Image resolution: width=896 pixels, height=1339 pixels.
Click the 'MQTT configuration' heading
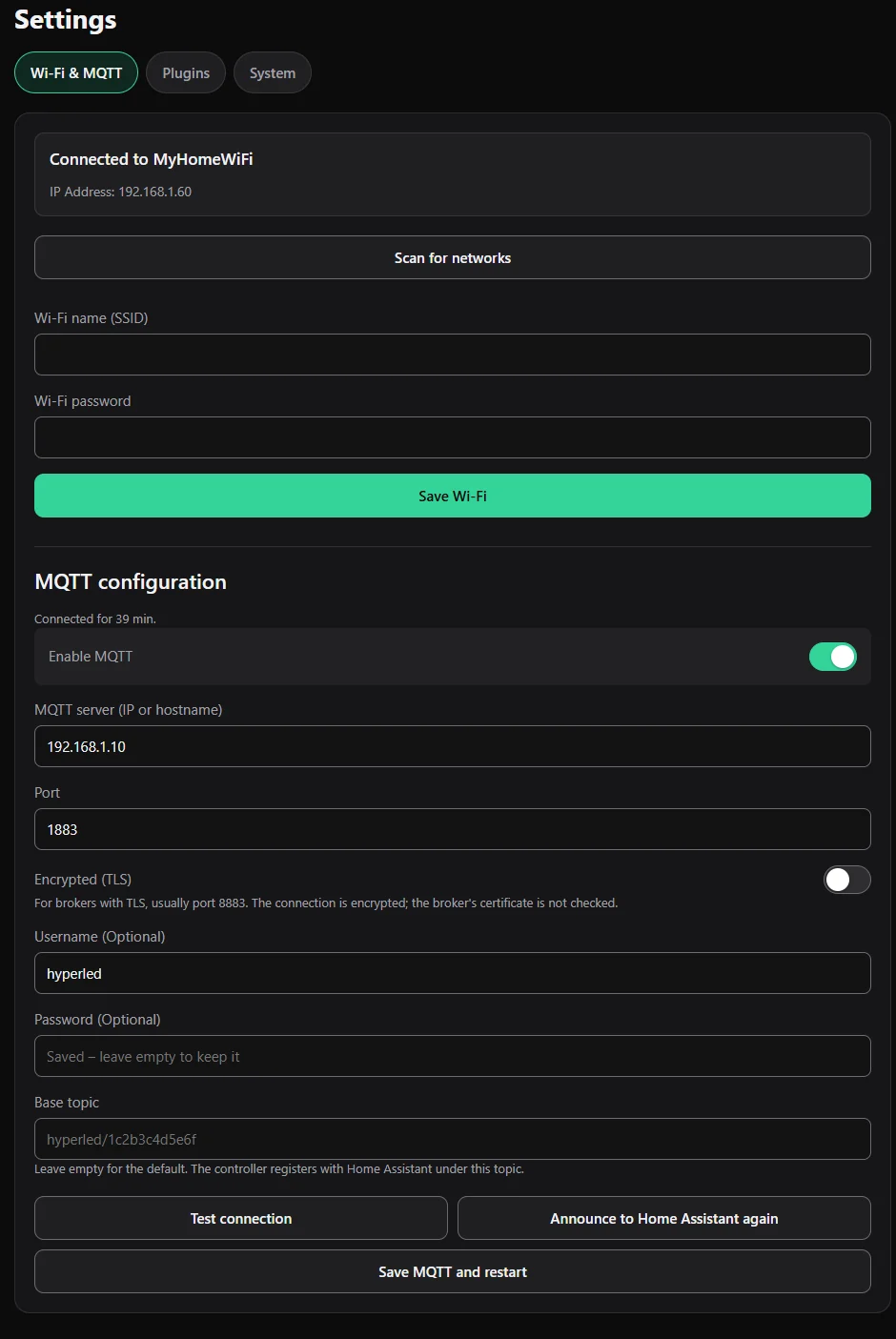coord(131,581)
